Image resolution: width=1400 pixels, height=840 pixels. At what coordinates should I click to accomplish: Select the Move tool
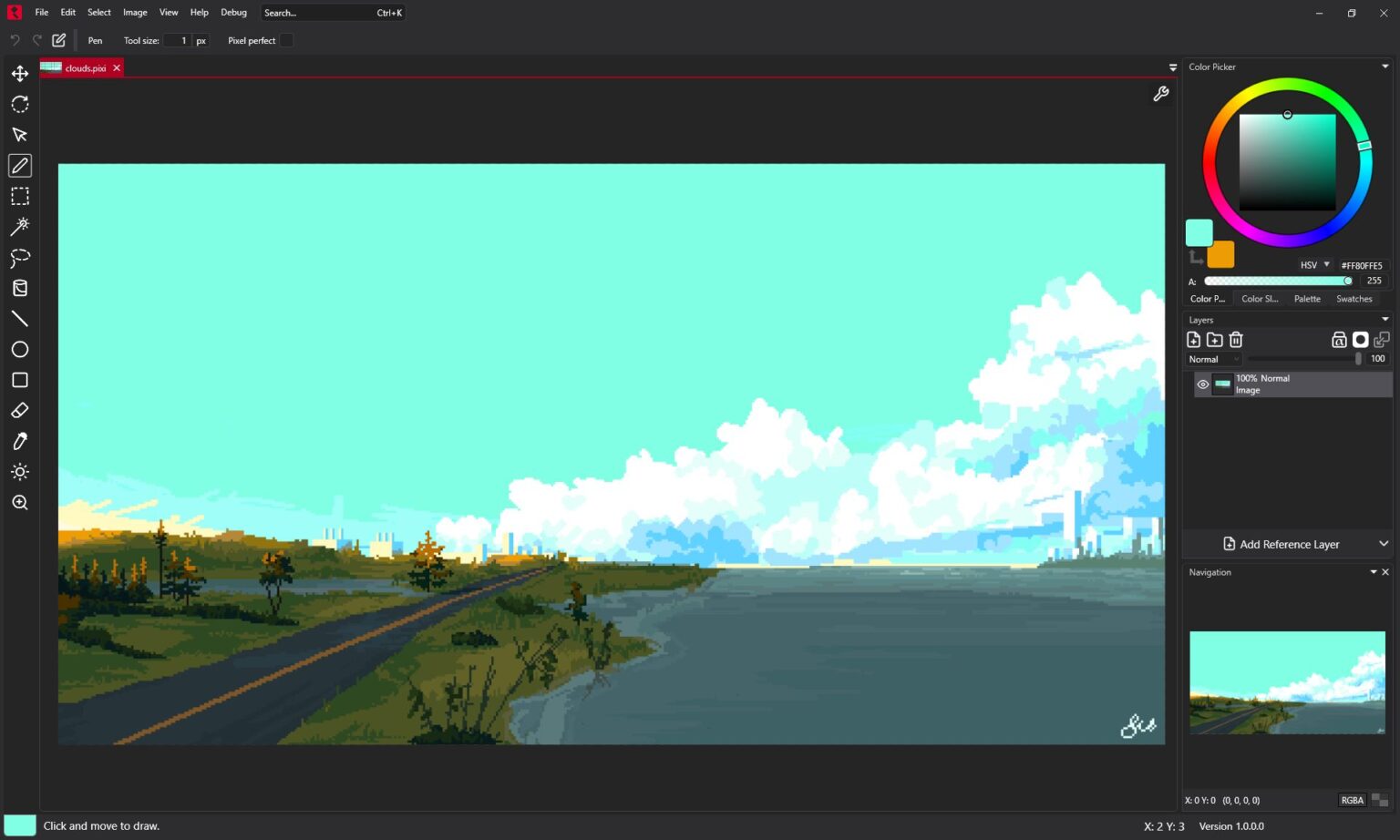(x=20, y=74)
